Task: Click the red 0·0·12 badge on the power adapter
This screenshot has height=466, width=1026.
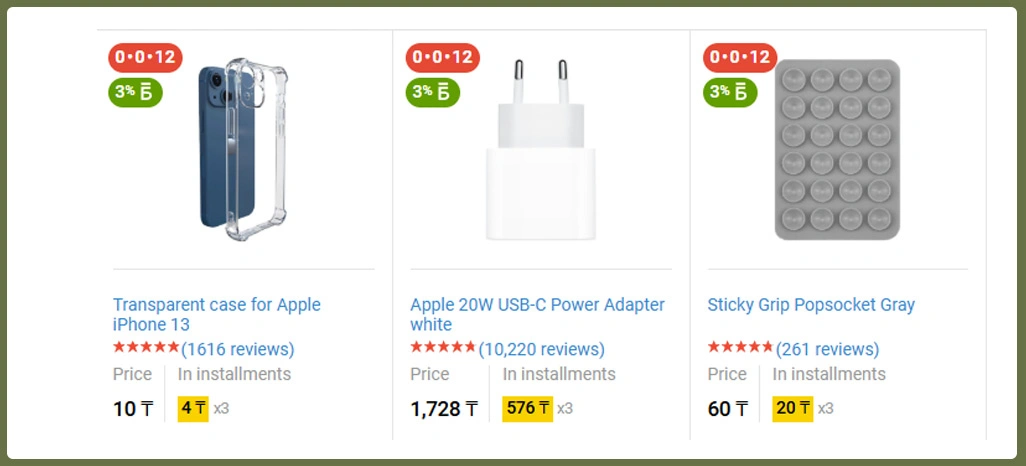Action: pyautogui.click(x=442, y=58)
